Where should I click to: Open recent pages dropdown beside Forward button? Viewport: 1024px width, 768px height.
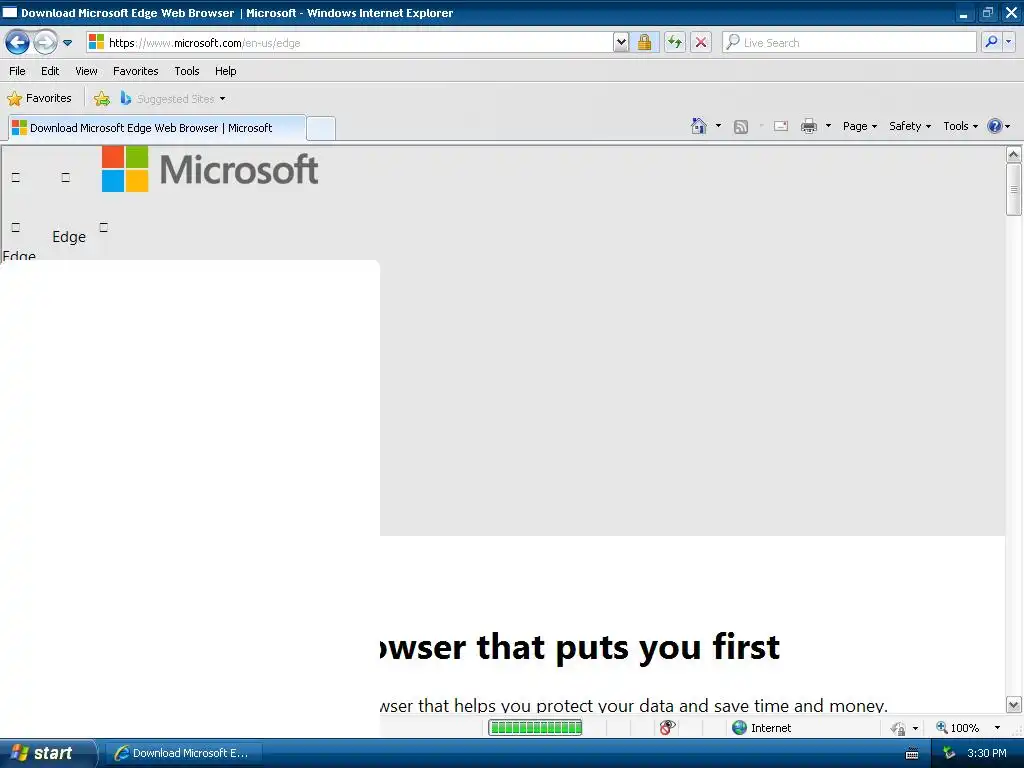67,43
